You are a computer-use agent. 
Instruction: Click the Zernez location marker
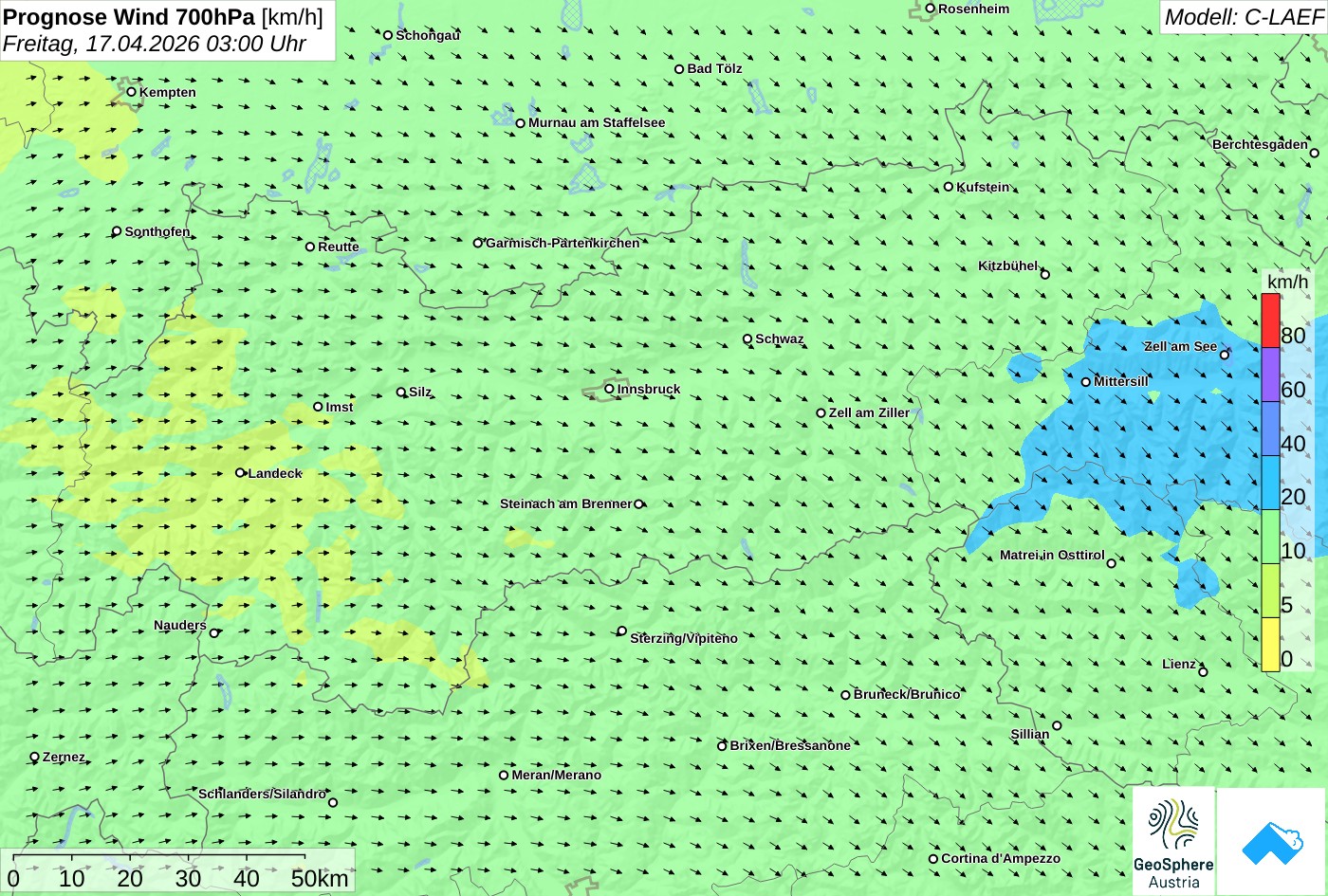click(35, 757)
